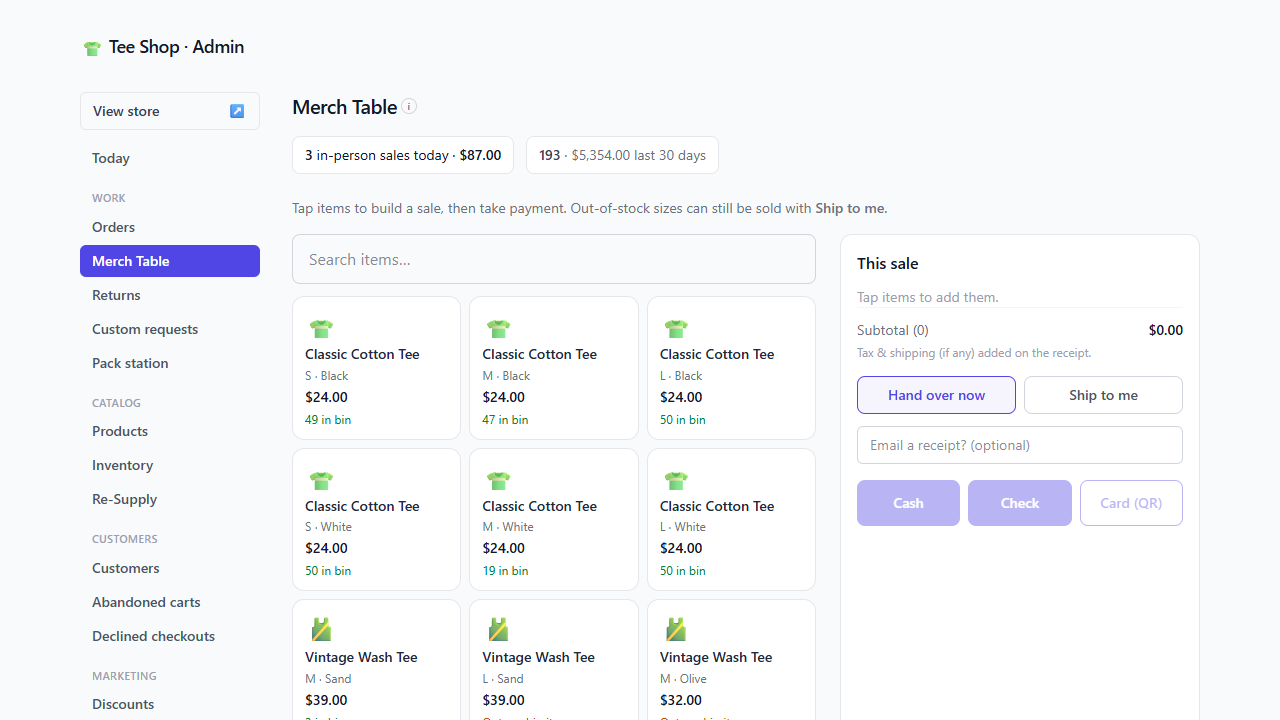Image resolution: width=1280 pixels, height=720 pixels.
Task: Click the L · Black variant label
Action: (681, 376)
